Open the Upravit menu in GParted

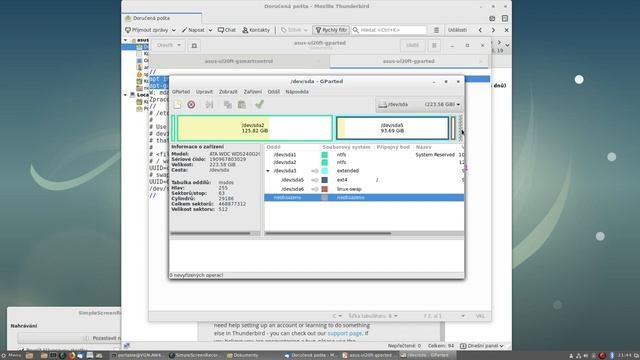click(x=204, y=92)
